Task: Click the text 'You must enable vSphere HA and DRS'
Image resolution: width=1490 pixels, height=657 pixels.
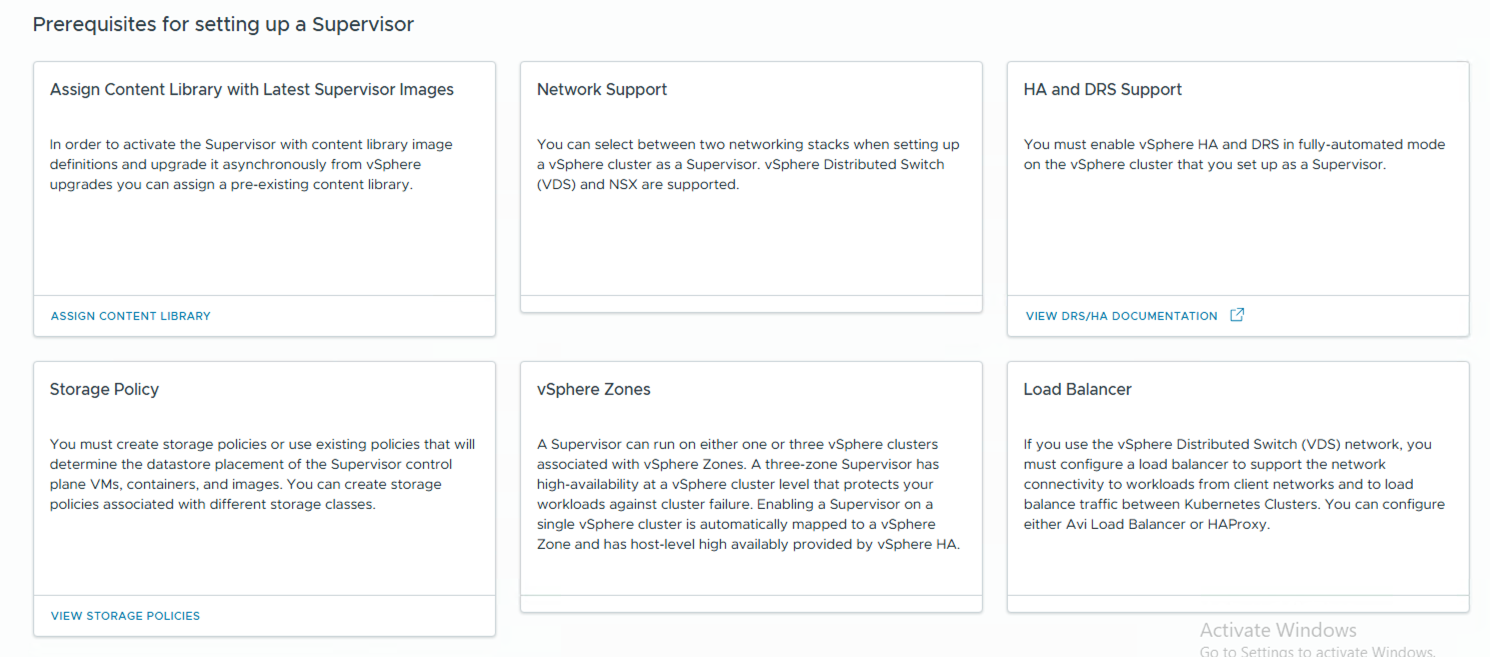Action: point(1235,154)
